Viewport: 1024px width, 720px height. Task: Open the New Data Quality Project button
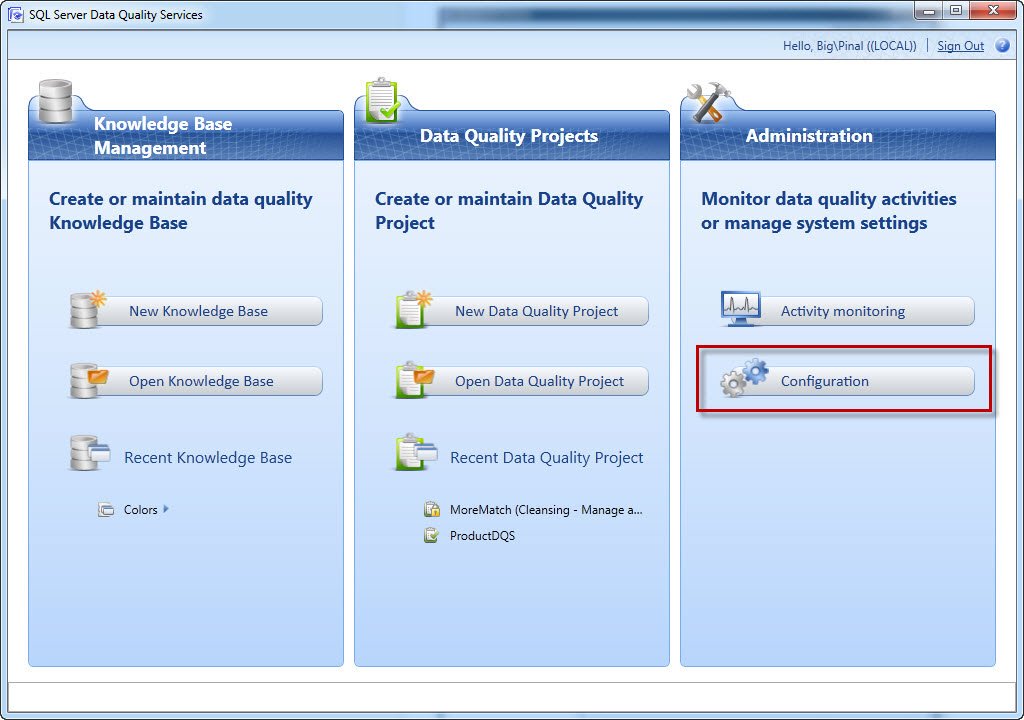[523, 311]
